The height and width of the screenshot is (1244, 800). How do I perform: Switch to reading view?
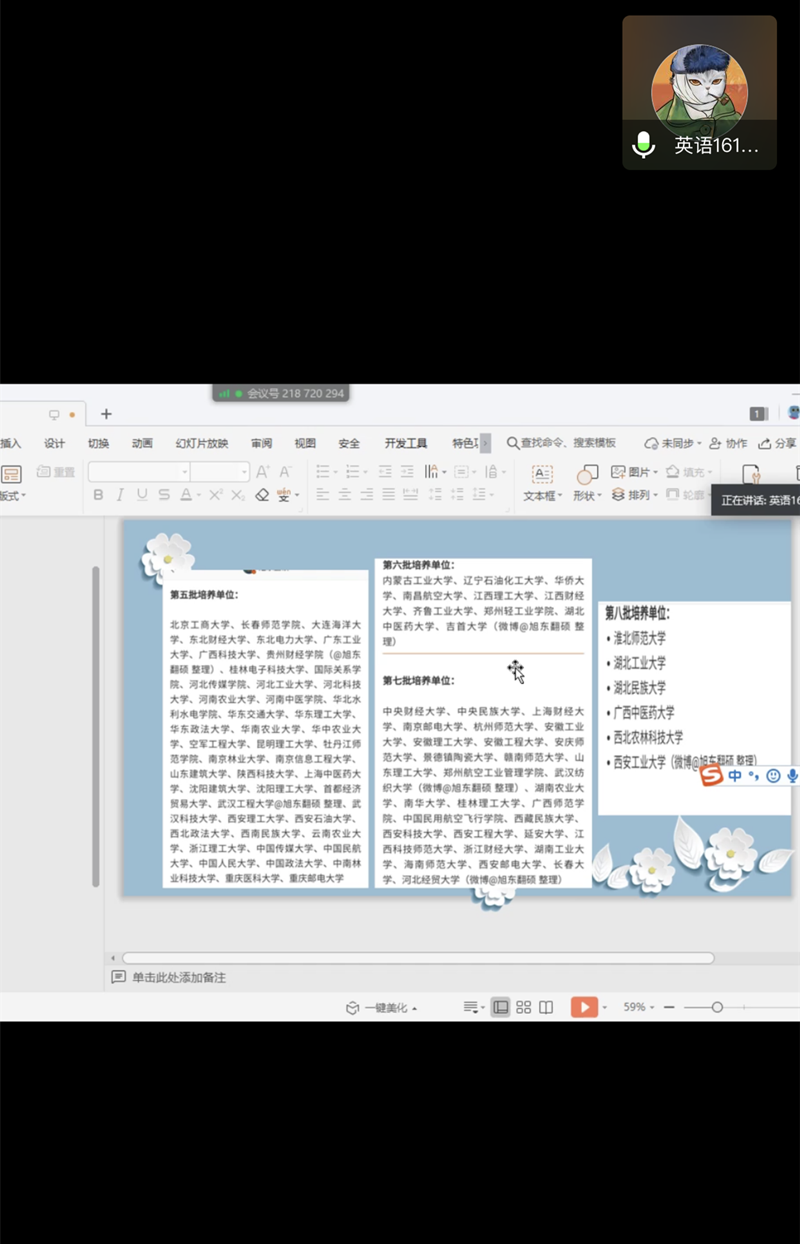546,1007
